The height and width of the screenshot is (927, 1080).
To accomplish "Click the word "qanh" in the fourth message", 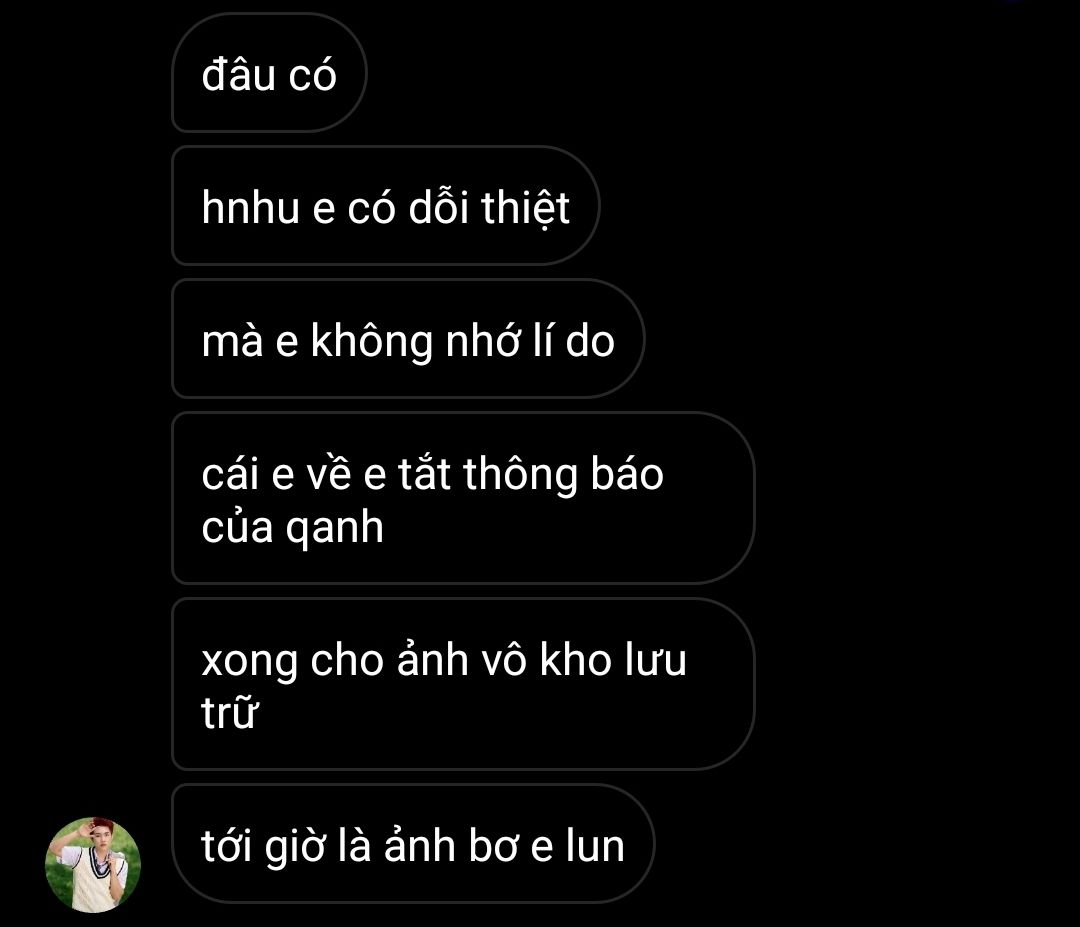I will pyautogui.click(x=335, y=528).
